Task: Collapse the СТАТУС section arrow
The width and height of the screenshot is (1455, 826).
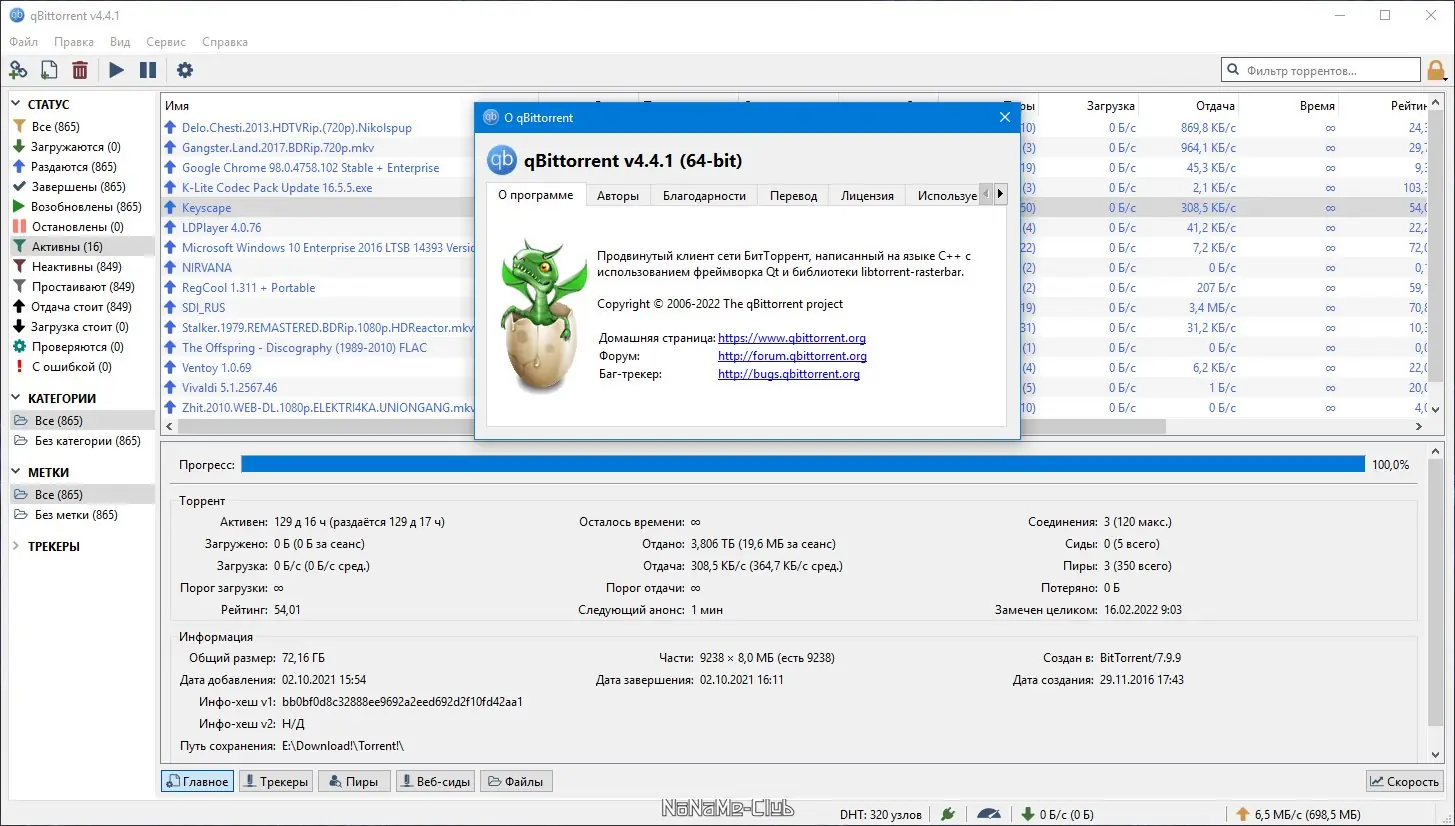Action: [x=17, y=104]
